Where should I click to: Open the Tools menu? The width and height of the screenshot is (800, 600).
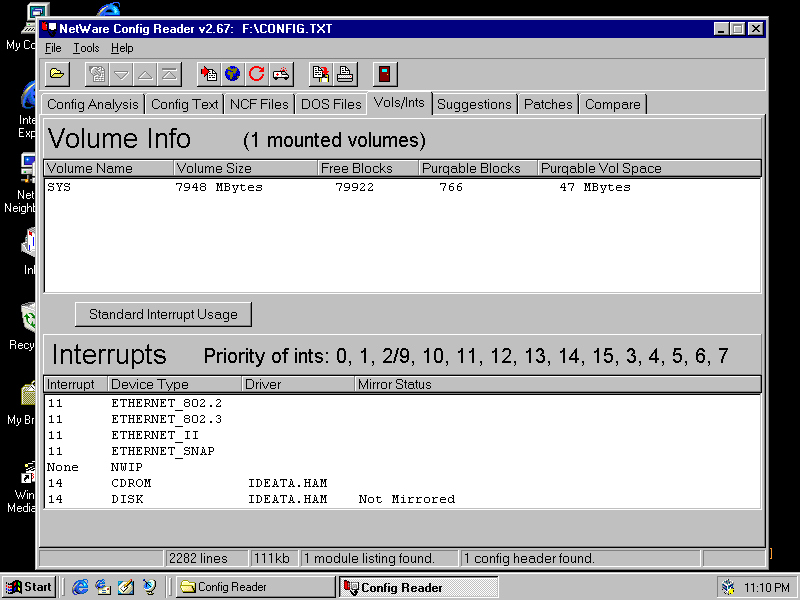(x=86, y=48)
